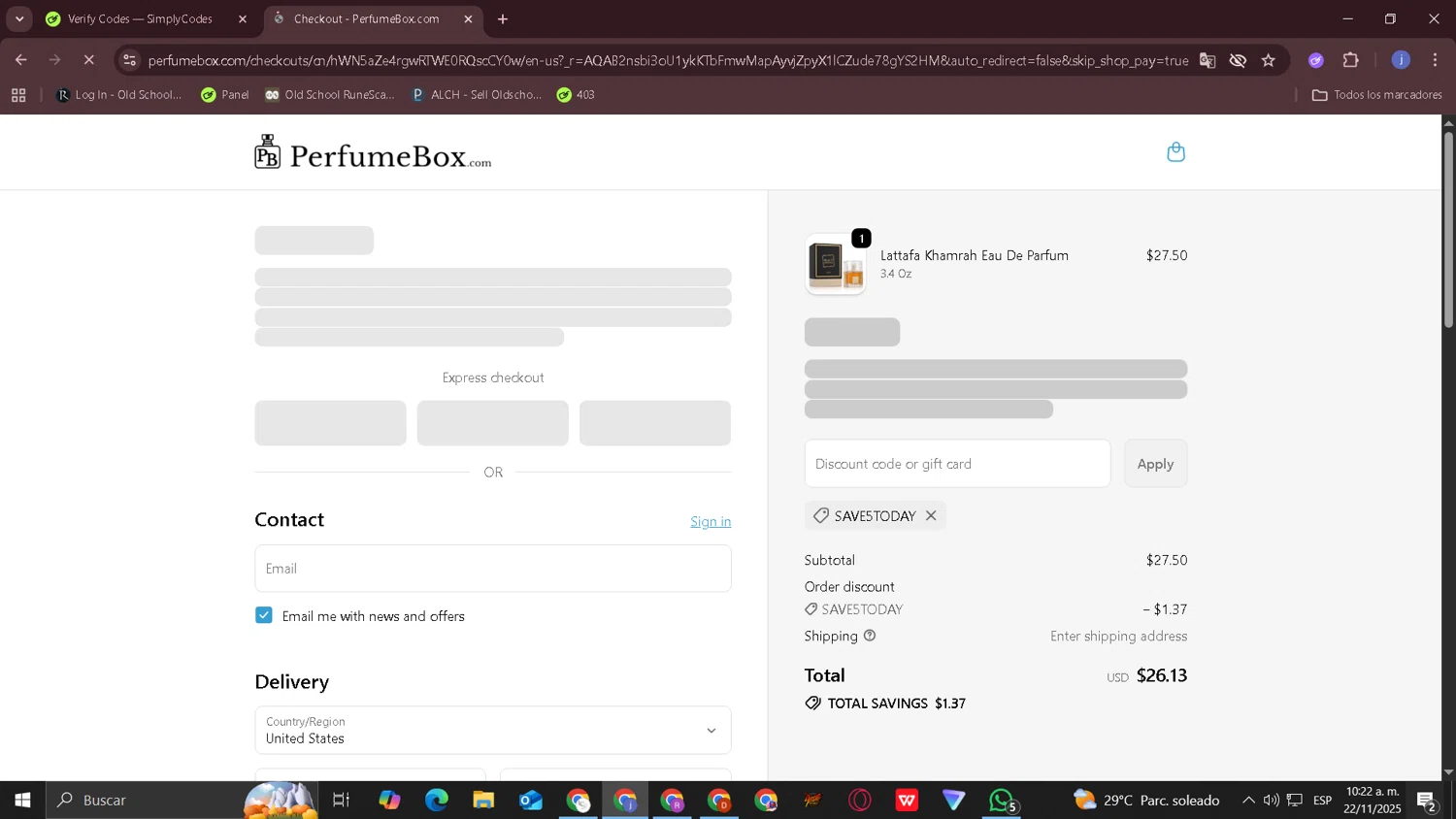
Task: Open Log In - Old School bookmark
Action: coord(119,95)
